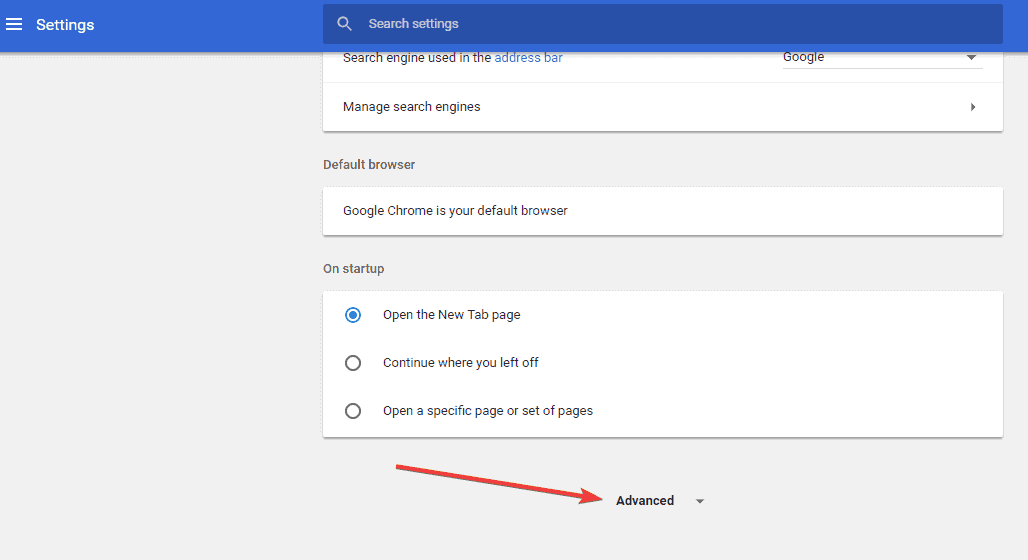Click the 'Open the New Tab page' label
1028x560 pixels.
coord(451,315)
